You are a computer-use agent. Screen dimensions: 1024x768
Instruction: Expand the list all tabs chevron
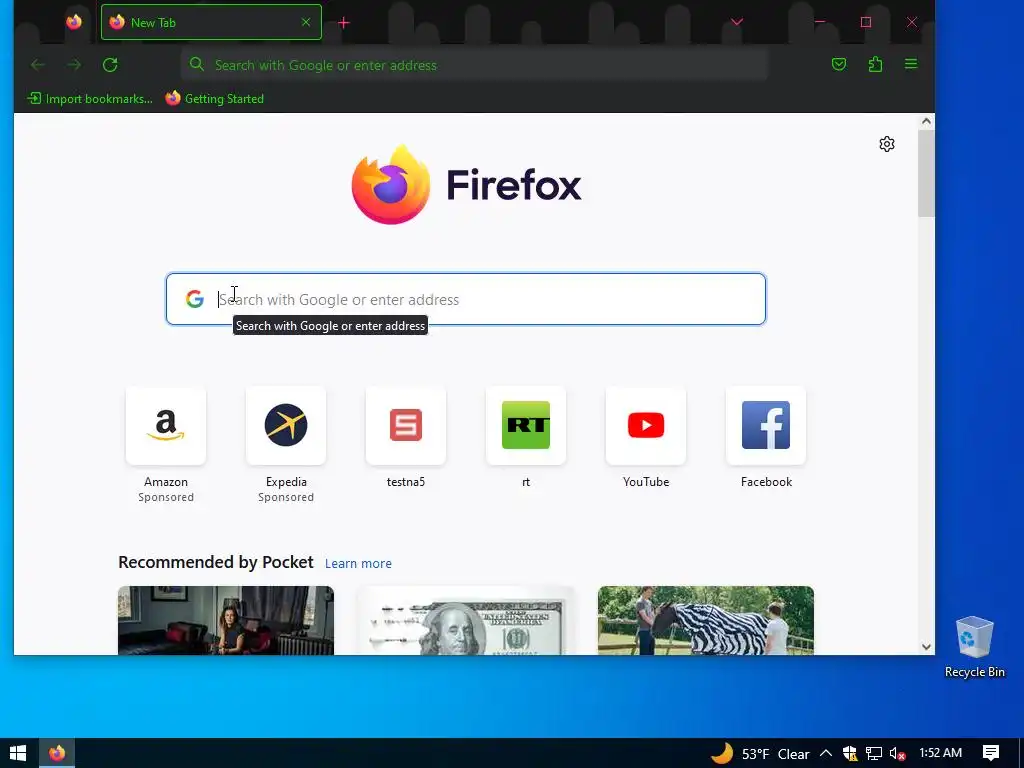737,22
